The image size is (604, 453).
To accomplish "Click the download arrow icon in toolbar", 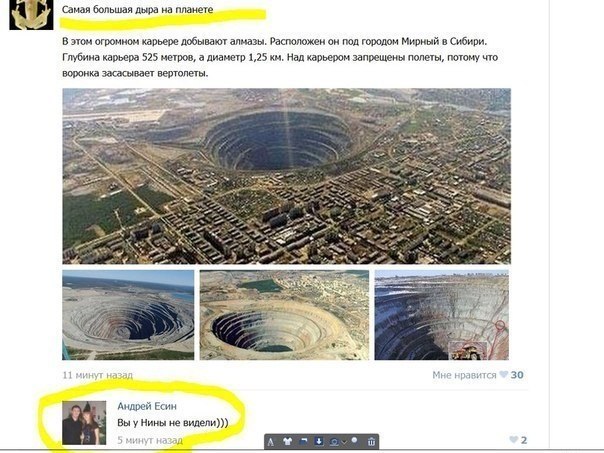I will (x=319, y=441).
